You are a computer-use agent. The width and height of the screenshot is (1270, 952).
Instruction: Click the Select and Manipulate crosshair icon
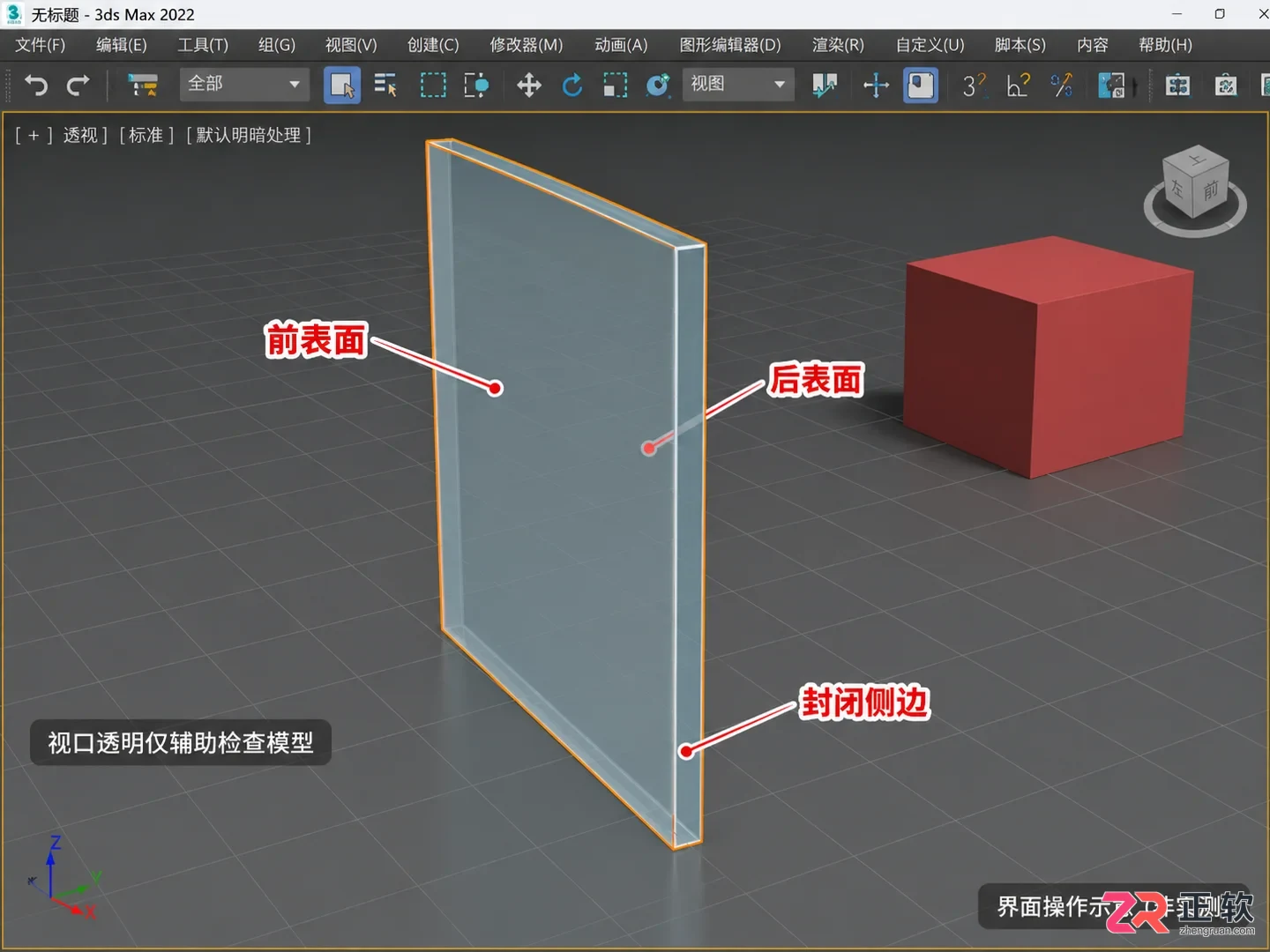(876, 85)
